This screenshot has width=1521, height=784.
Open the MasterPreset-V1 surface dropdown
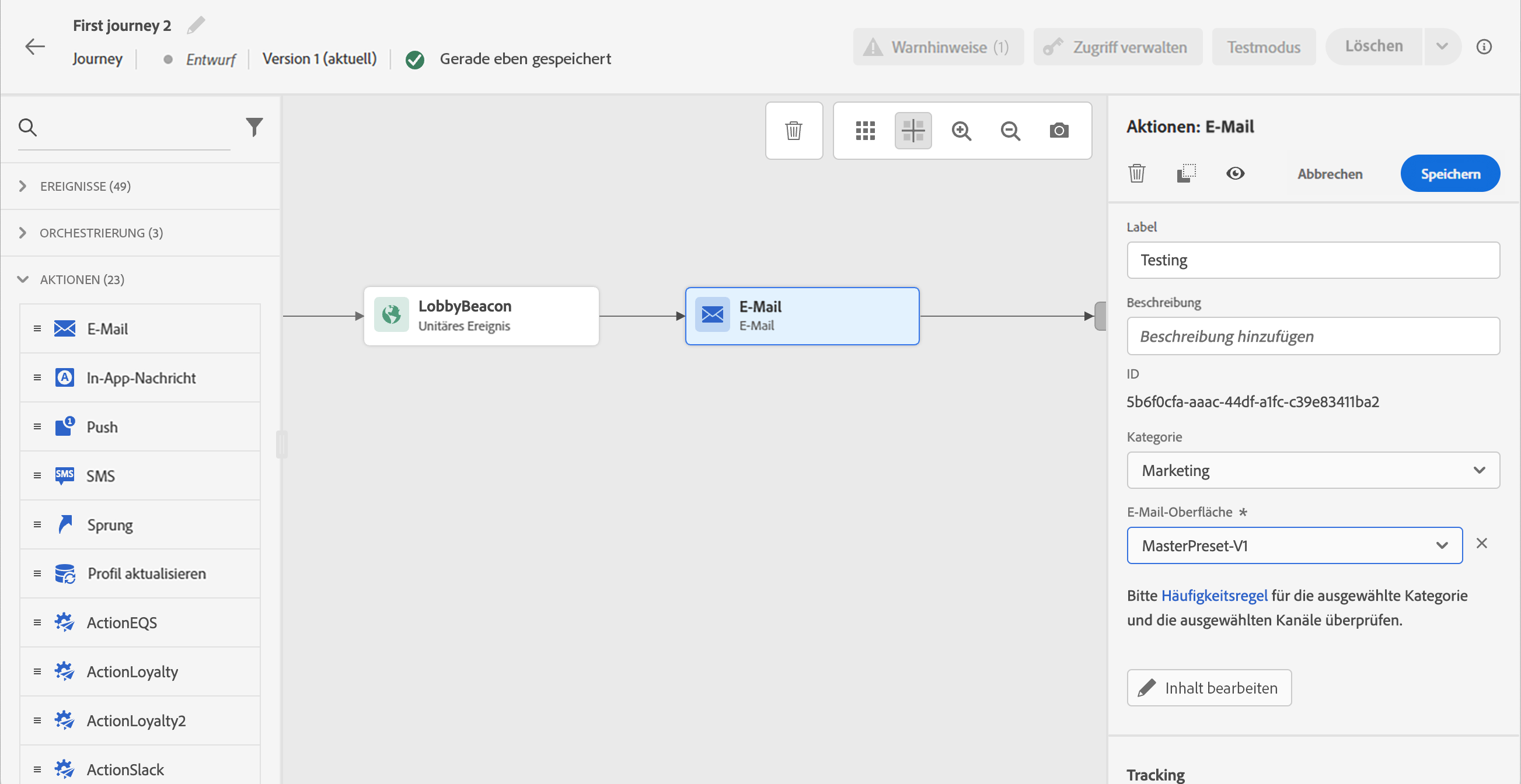coord(1294,545)
